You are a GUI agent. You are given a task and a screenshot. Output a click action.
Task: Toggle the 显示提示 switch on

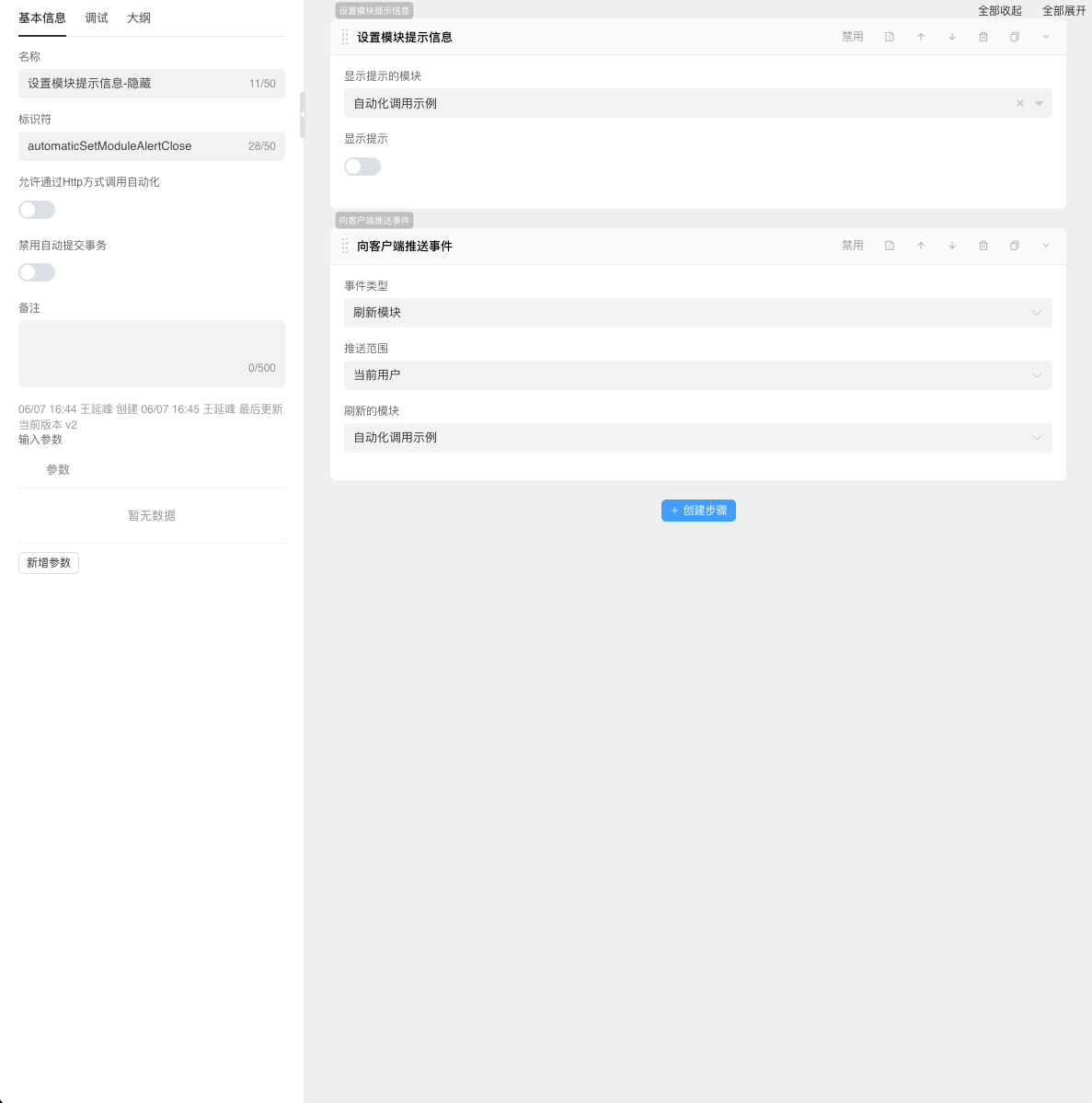362,167
